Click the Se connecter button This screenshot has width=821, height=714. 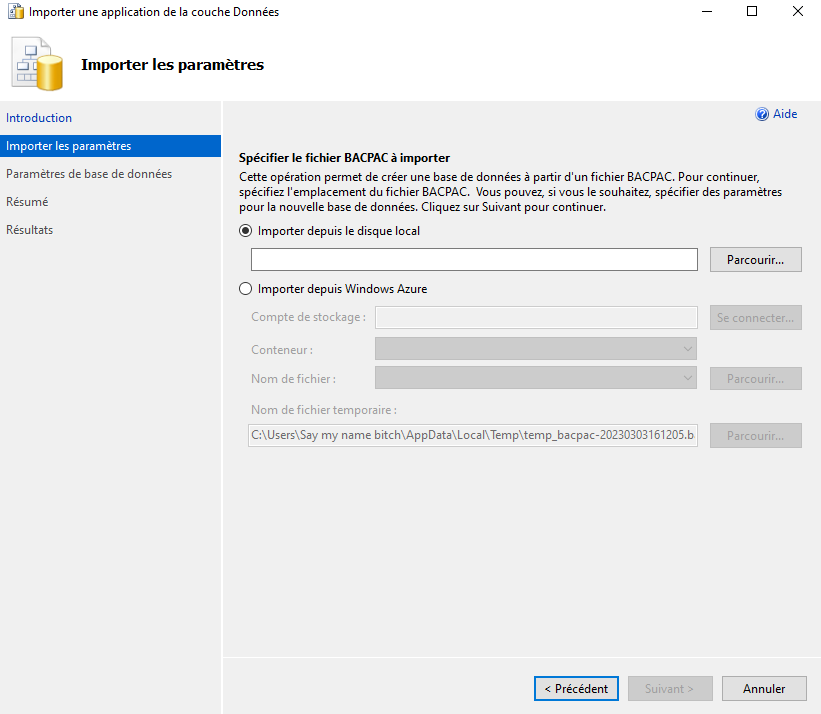(756, 318)
